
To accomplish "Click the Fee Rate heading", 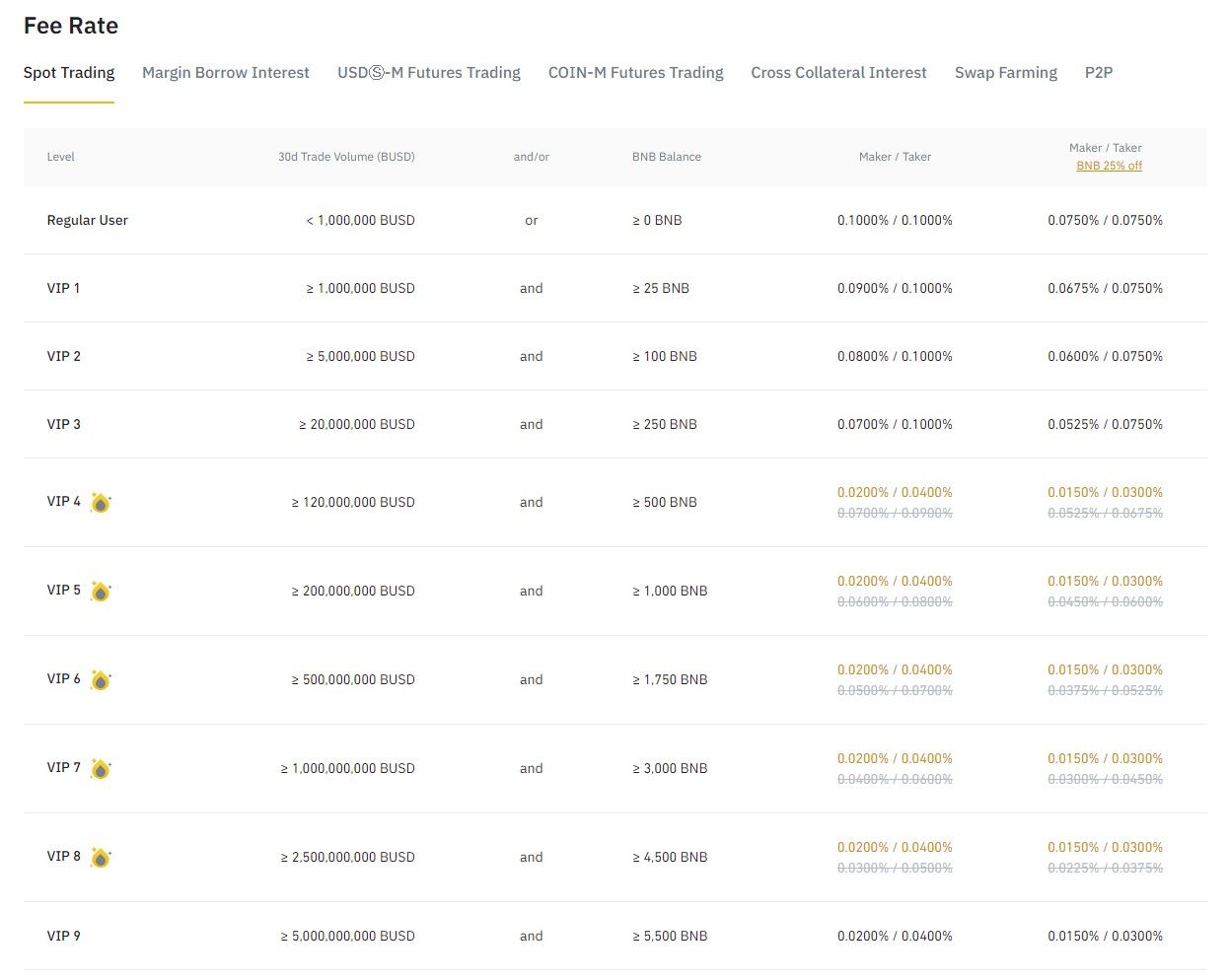I will 71,26.
